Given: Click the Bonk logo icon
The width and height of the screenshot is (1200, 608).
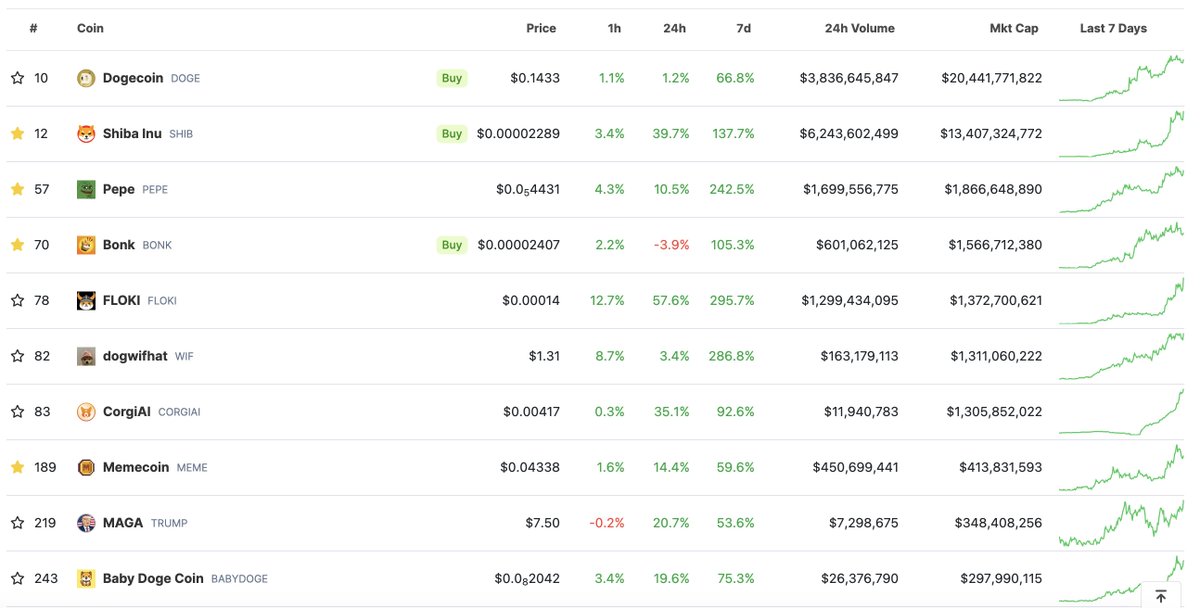Looking at the screenshot, I should tap(86, 245).
